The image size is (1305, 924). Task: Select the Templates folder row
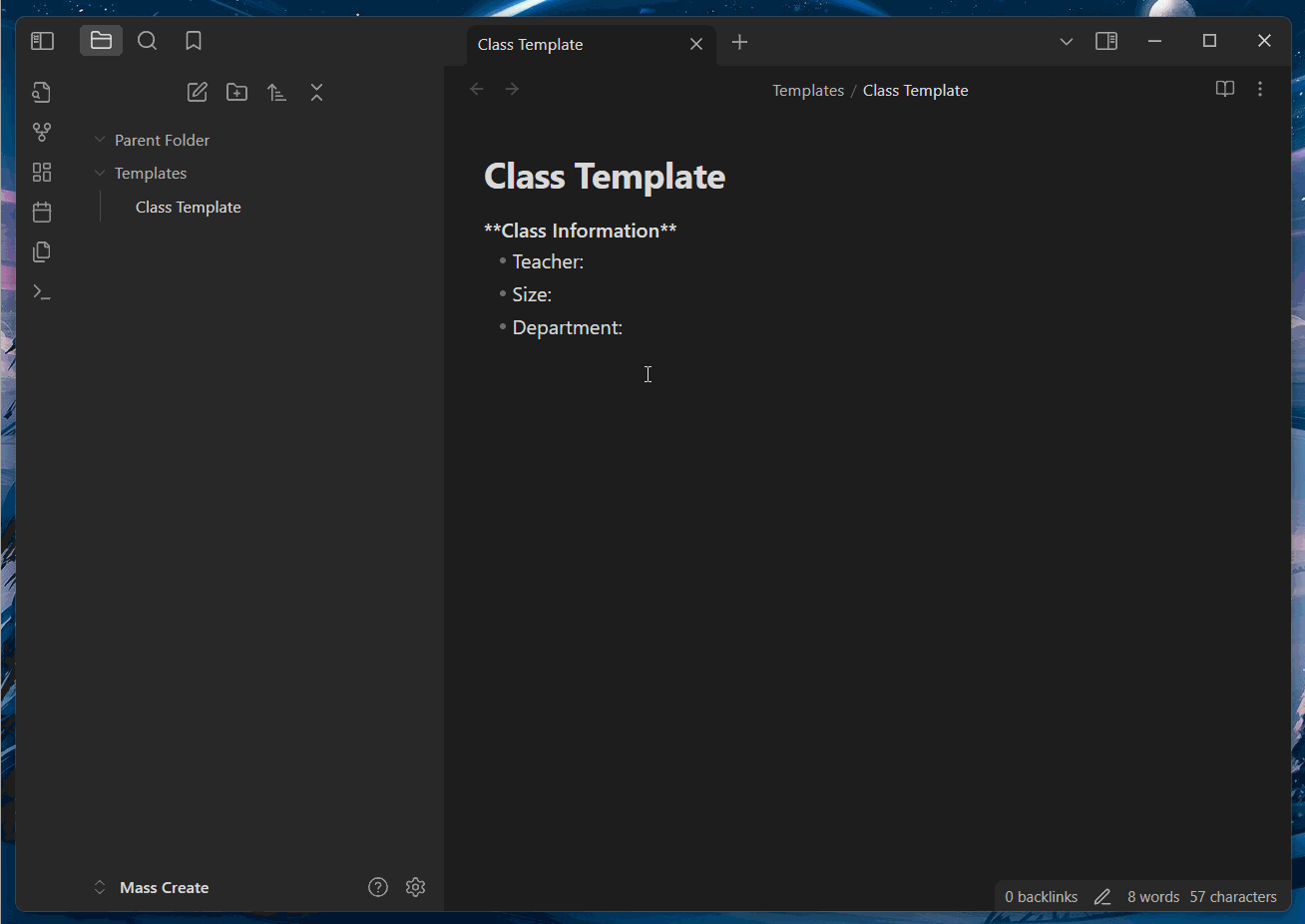151,174
